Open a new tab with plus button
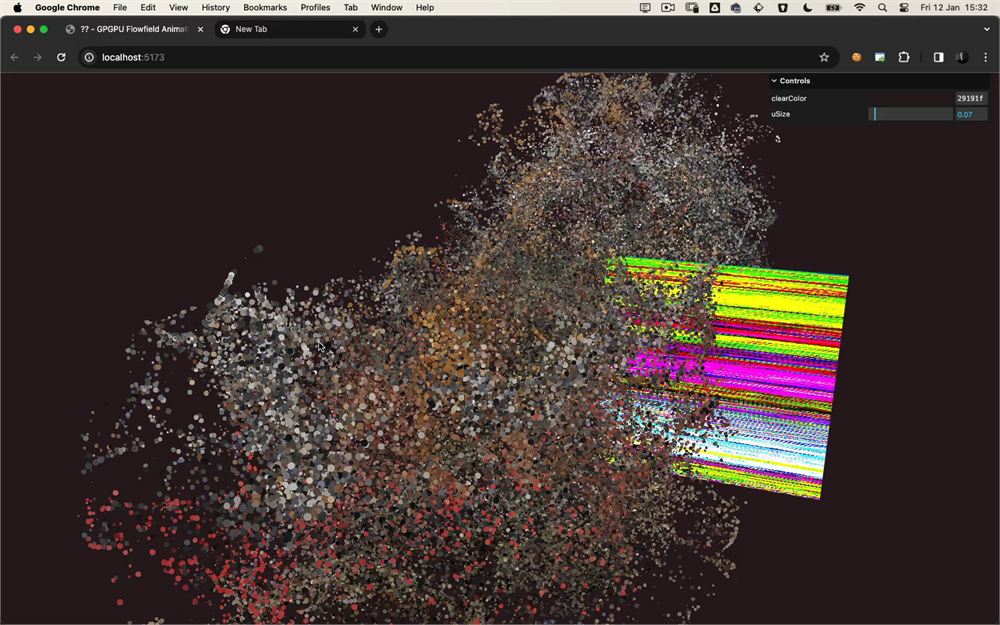The image size is (1000, 625). pyautogui.click(x=378, y=29)
